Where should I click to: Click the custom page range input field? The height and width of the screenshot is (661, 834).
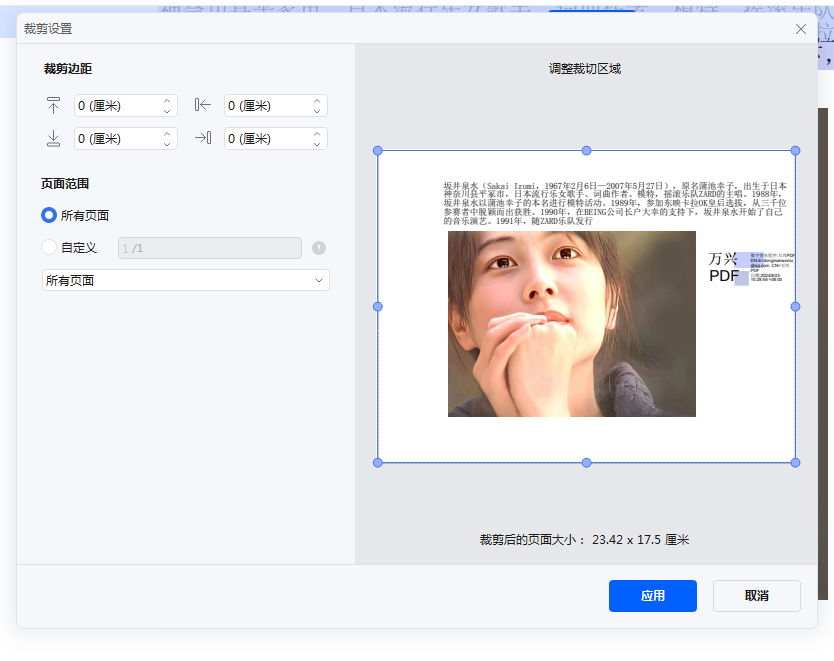coord(209,247)
